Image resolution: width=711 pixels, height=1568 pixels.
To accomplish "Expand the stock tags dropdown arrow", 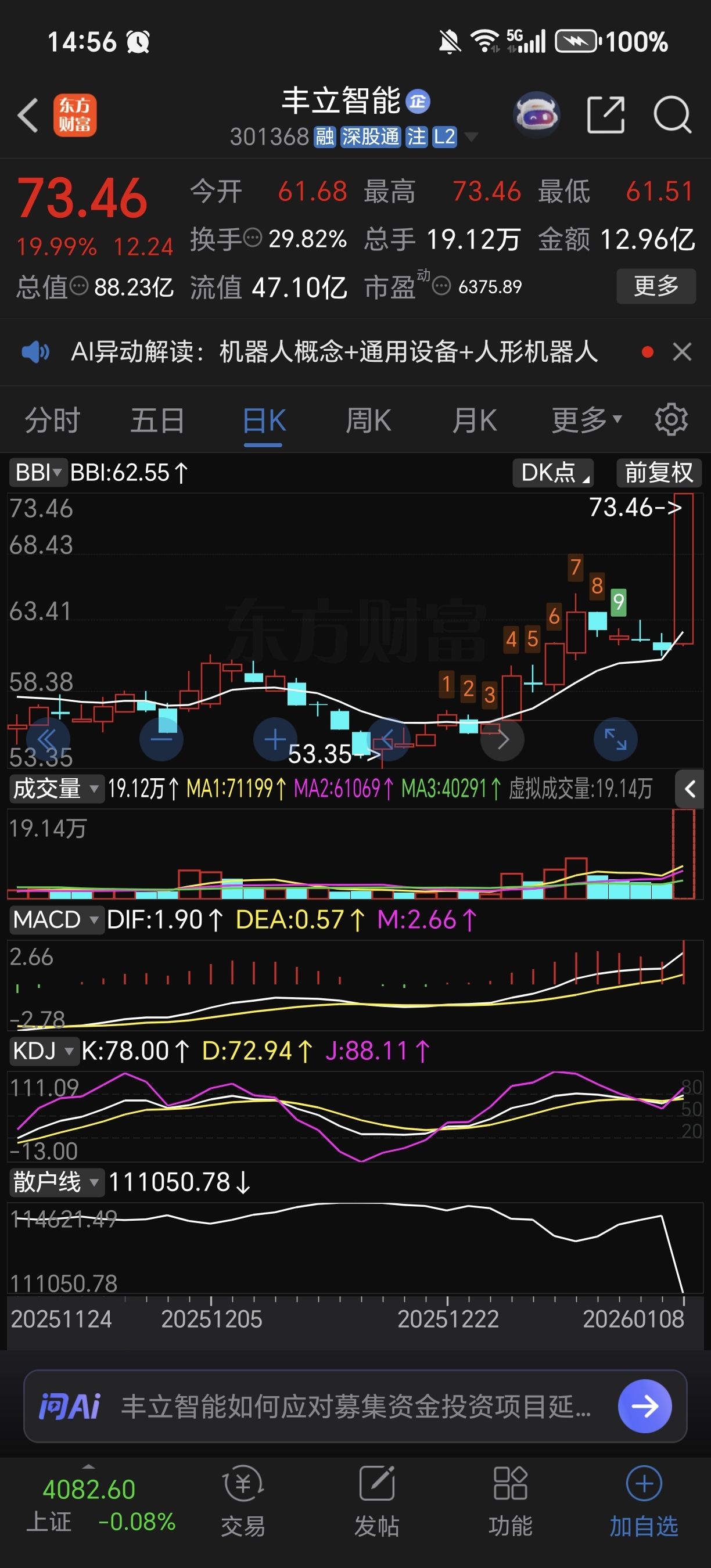I will pyautogui.click(x=471, y=137).
